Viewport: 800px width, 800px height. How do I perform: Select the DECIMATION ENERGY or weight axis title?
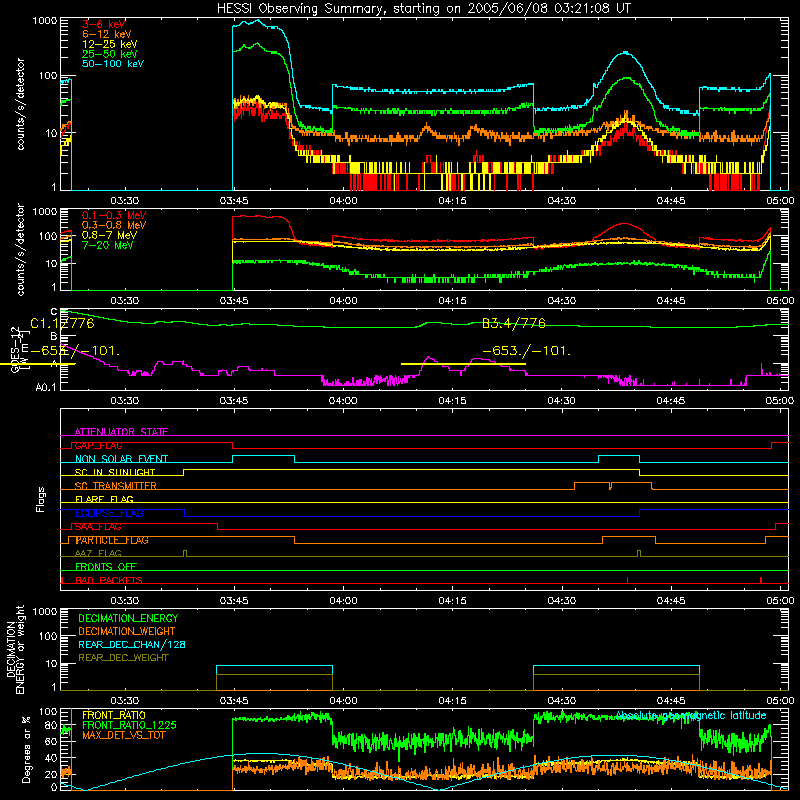[15, 649]
